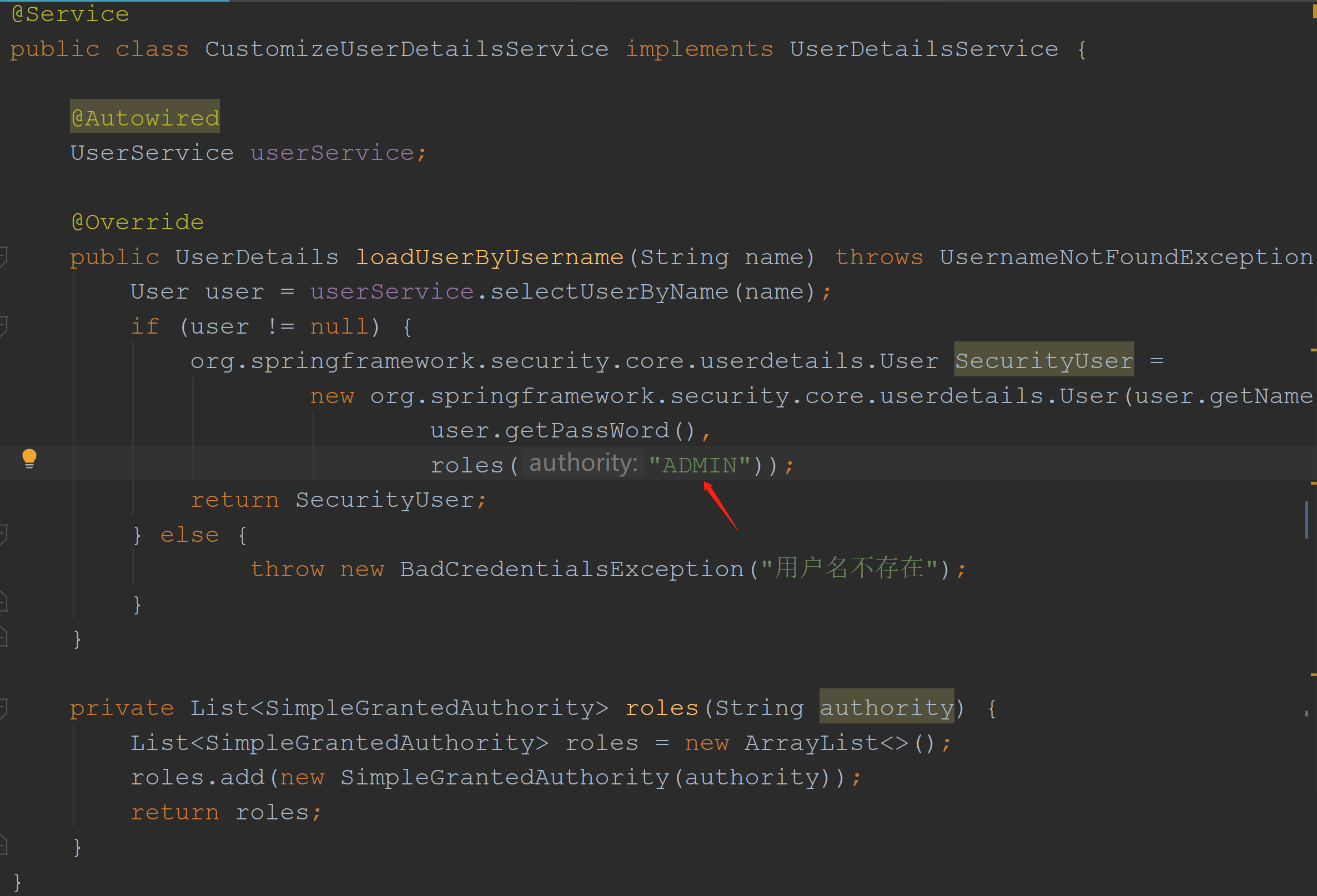Collapse the private roles method using fold marker
This screenshot has height=896, width=1317.
[3, 708]
